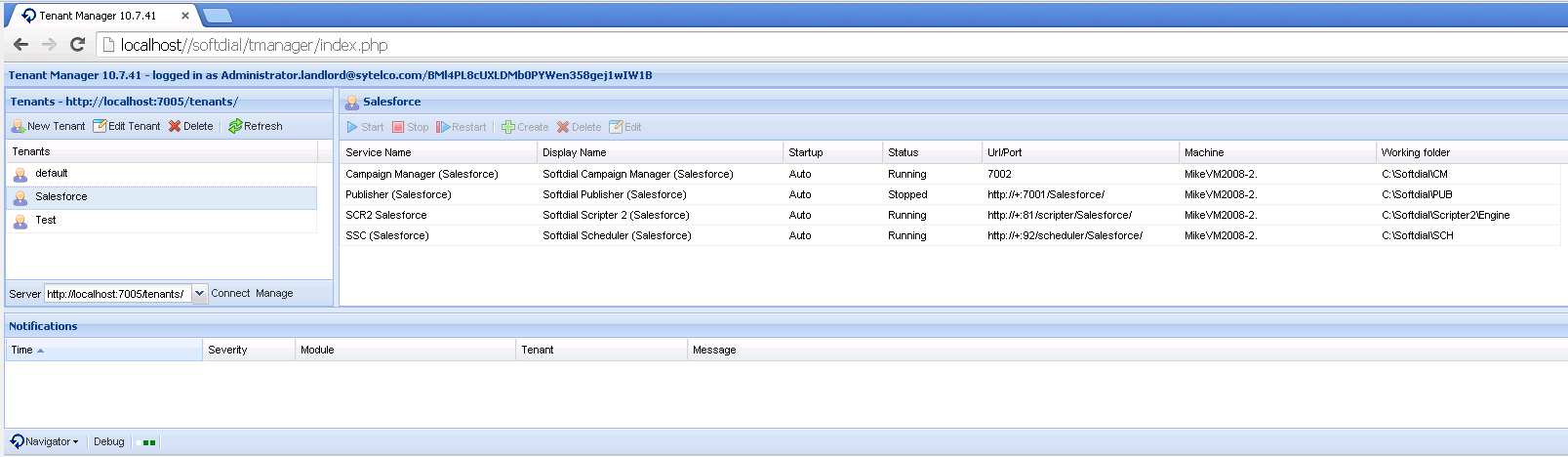This screenshot has width=1568, height=457.
Task: Sort notifications by Time column
Action: tap(103, 350)
